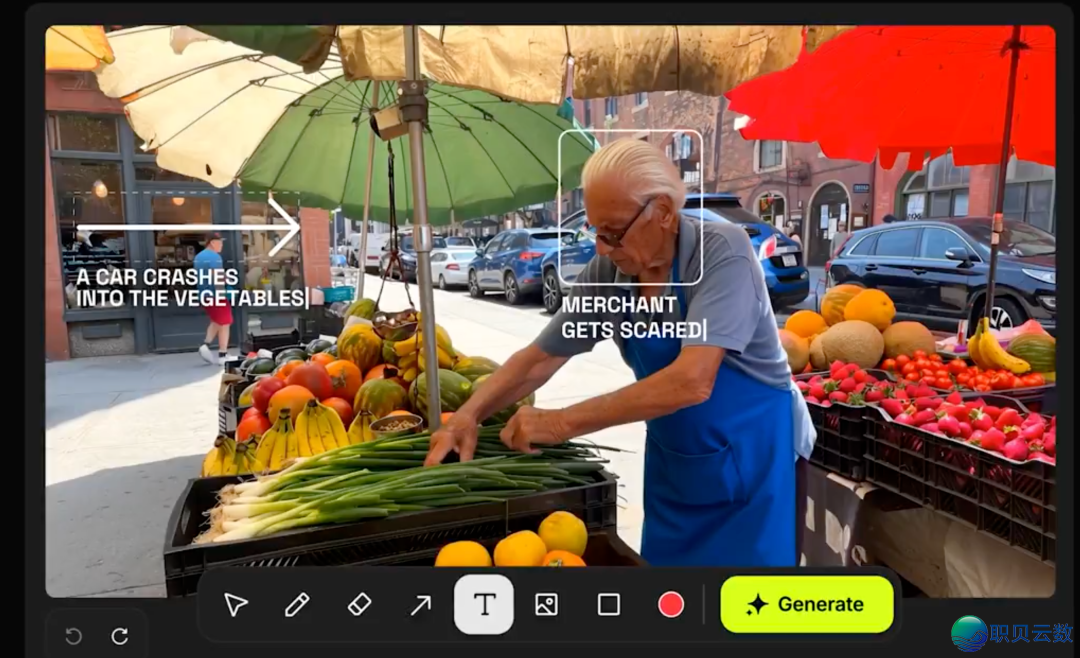Undo the last action

click(x=73, y=636)
